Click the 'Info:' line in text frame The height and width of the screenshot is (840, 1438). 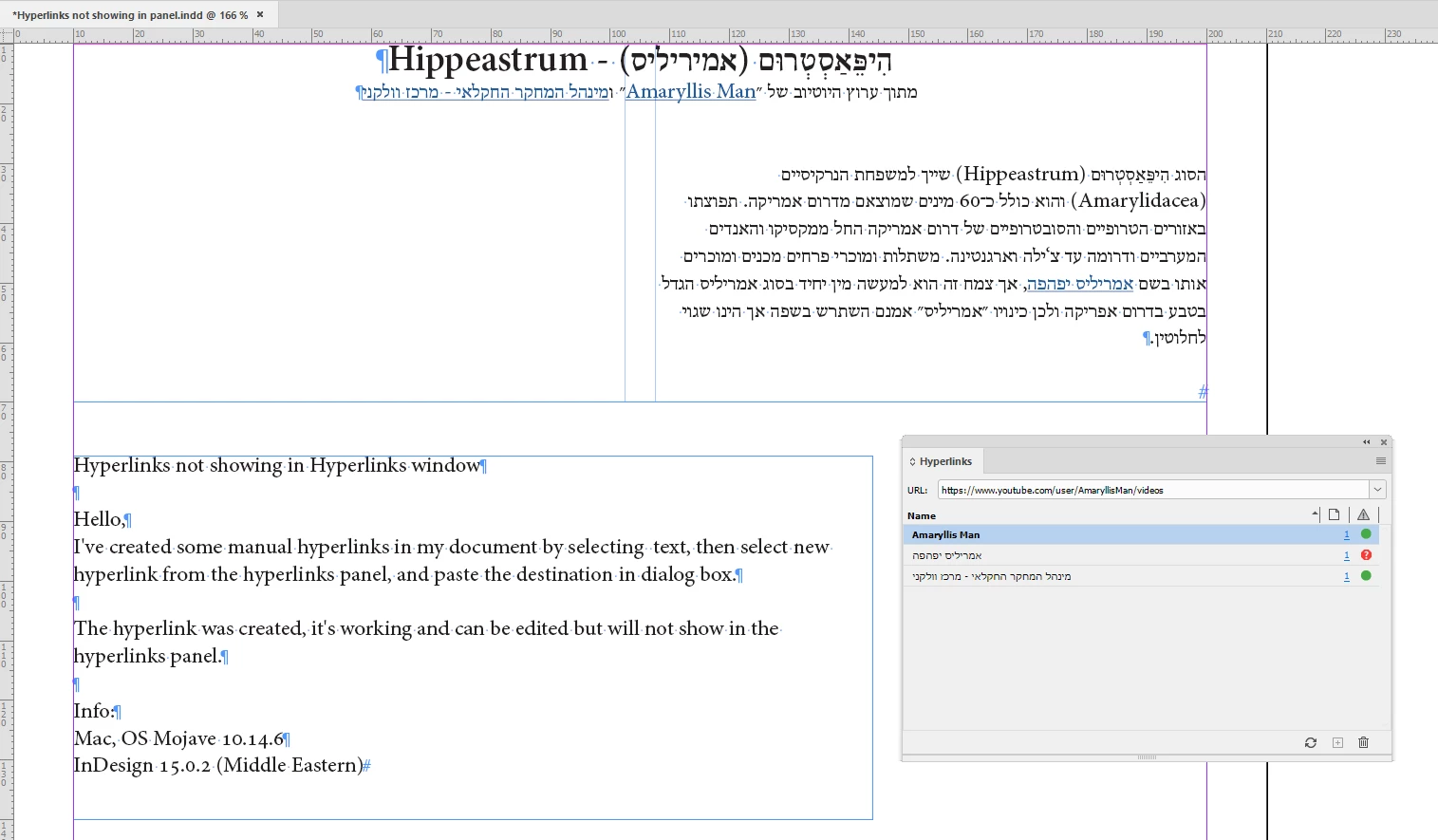93,711
